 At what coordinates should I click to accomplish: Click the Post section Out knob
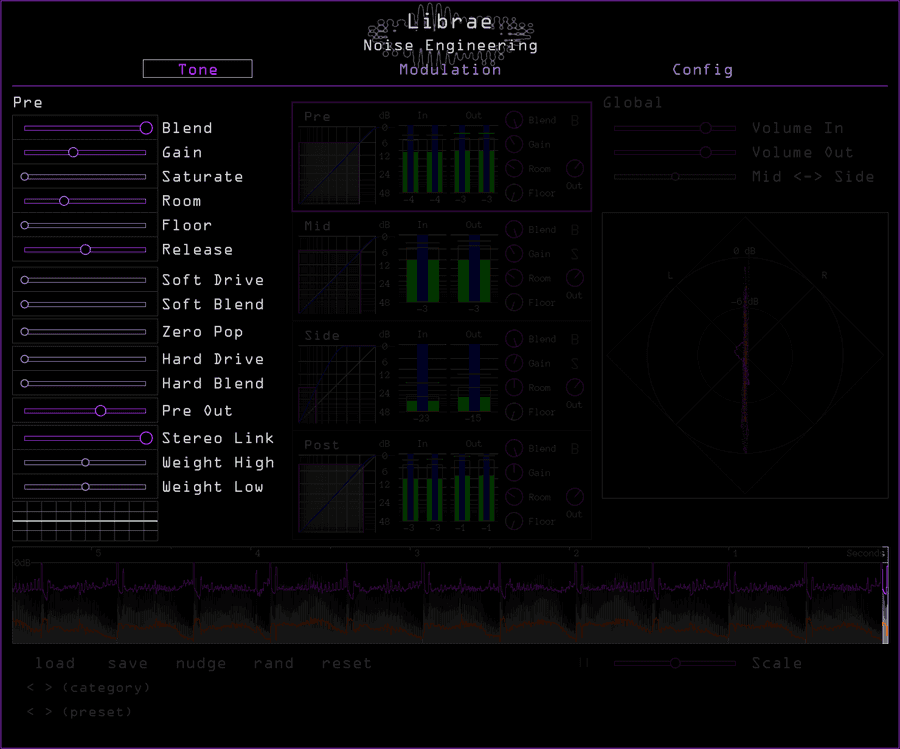(x=575, y=497)
